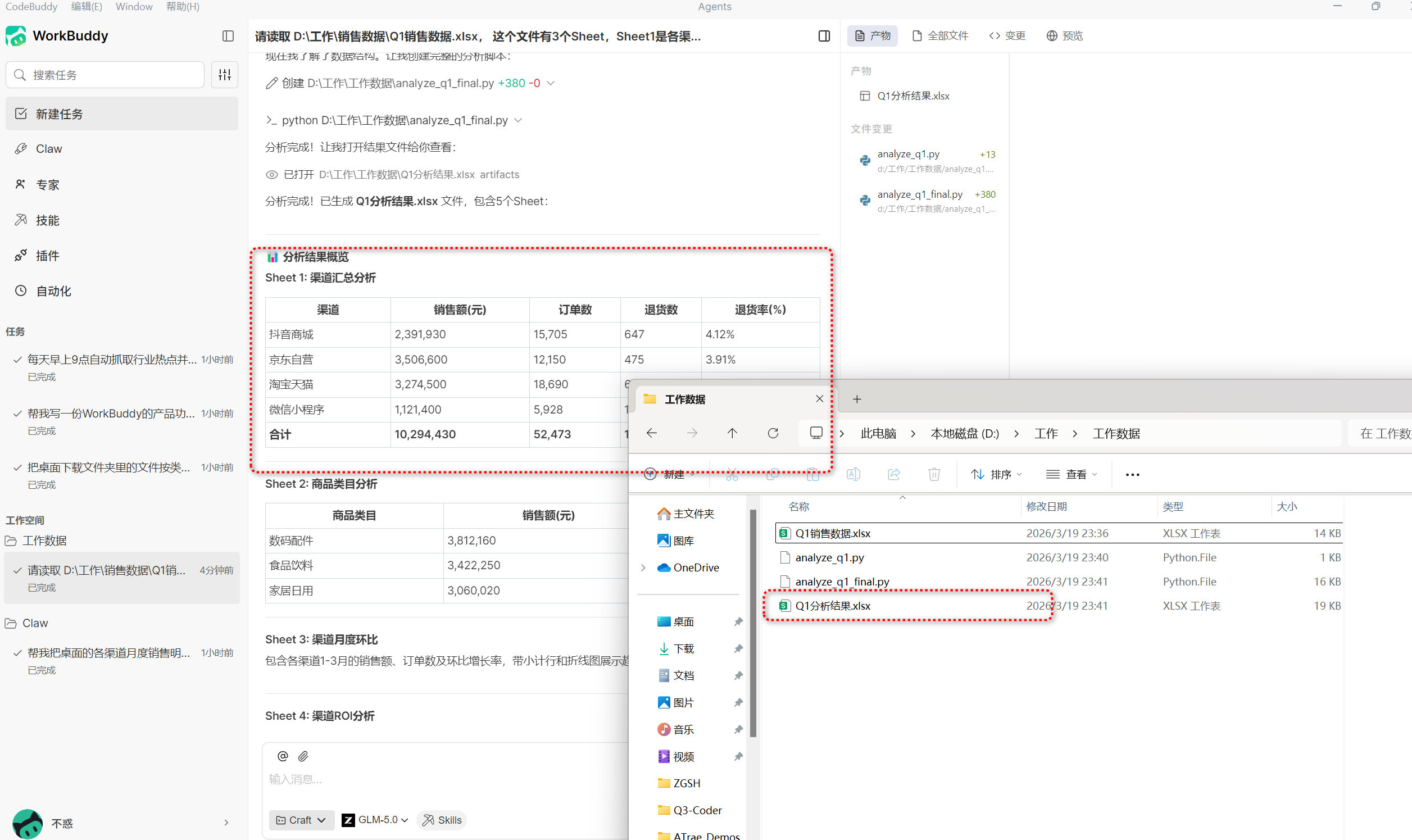Open the explorer more options ellipsis
This screenshot has width=1412, height=840.
point(1132,474)
